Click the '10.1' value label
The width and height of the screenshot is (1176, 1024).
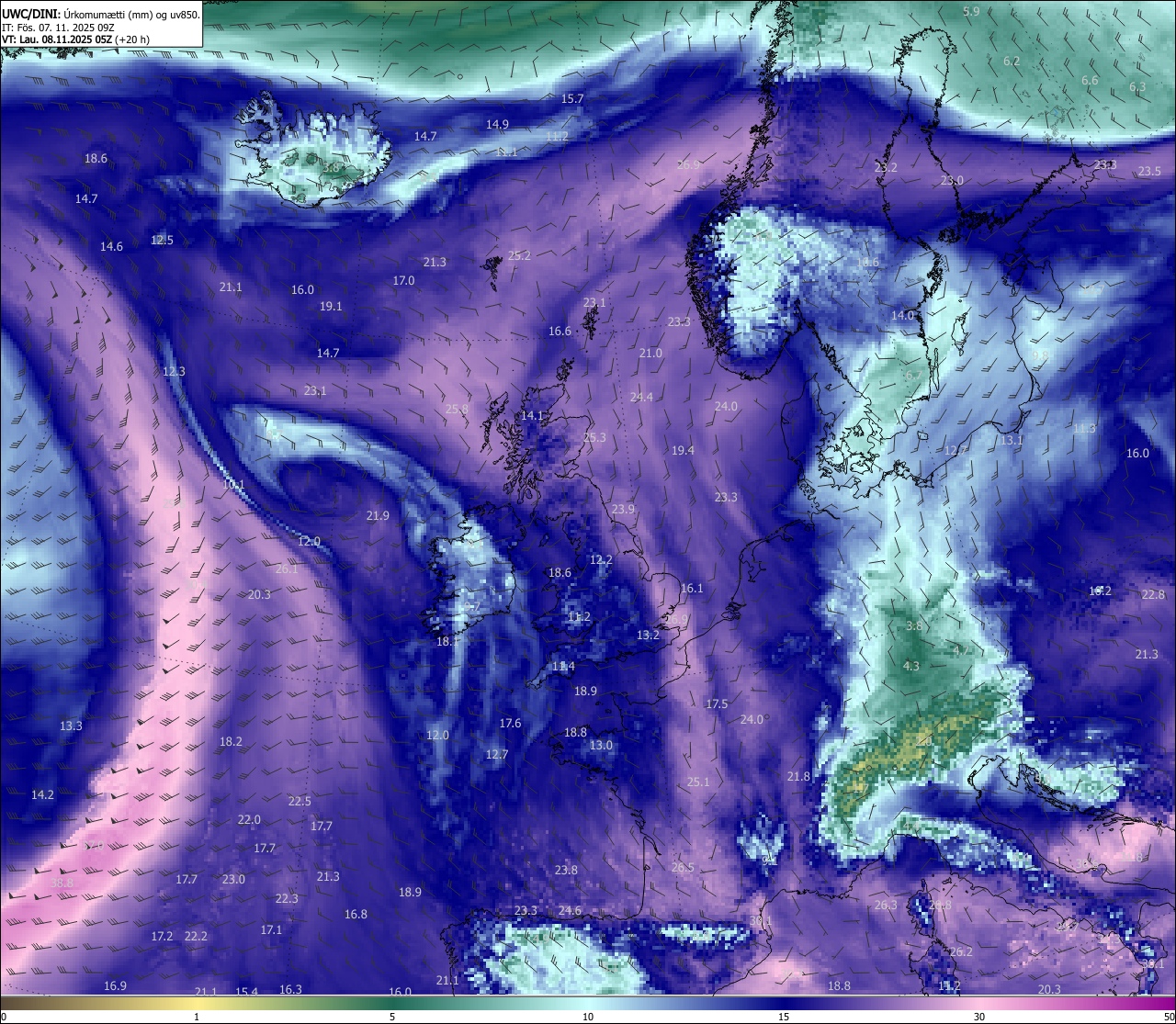[233, 484]
